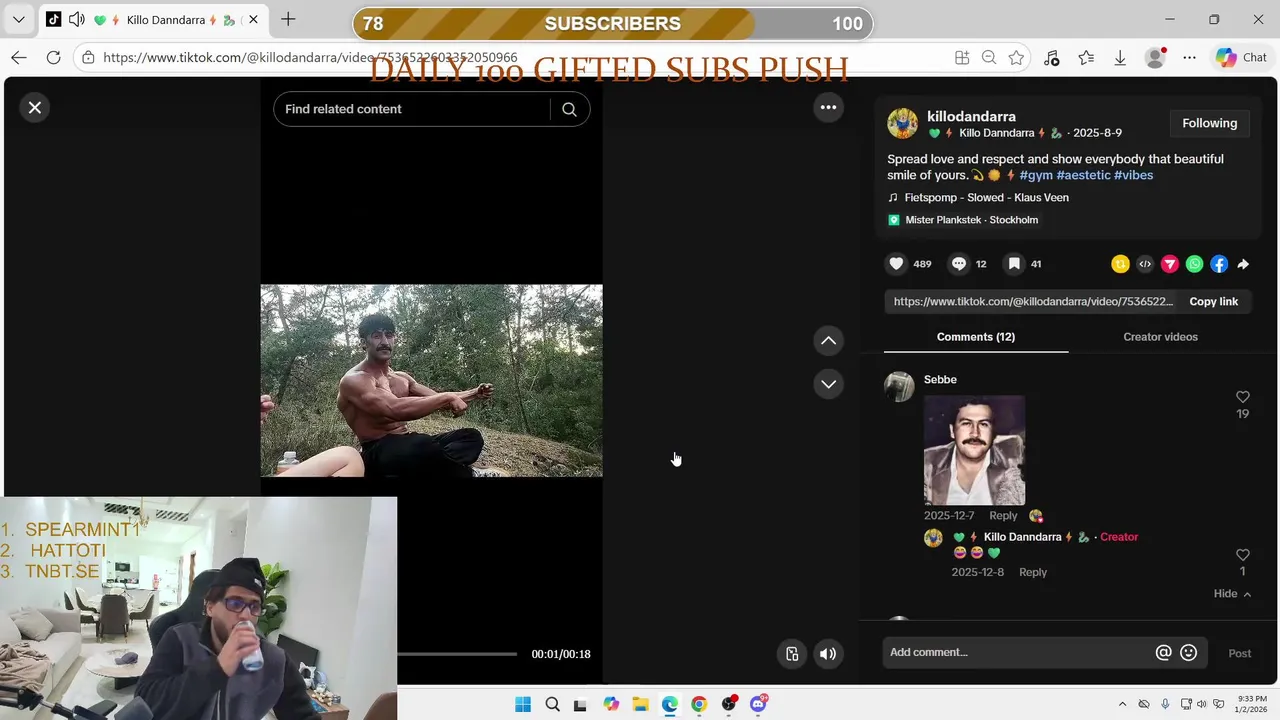
Task: Send the video to friends with red icon
Action: click(x=1169, y=264)
